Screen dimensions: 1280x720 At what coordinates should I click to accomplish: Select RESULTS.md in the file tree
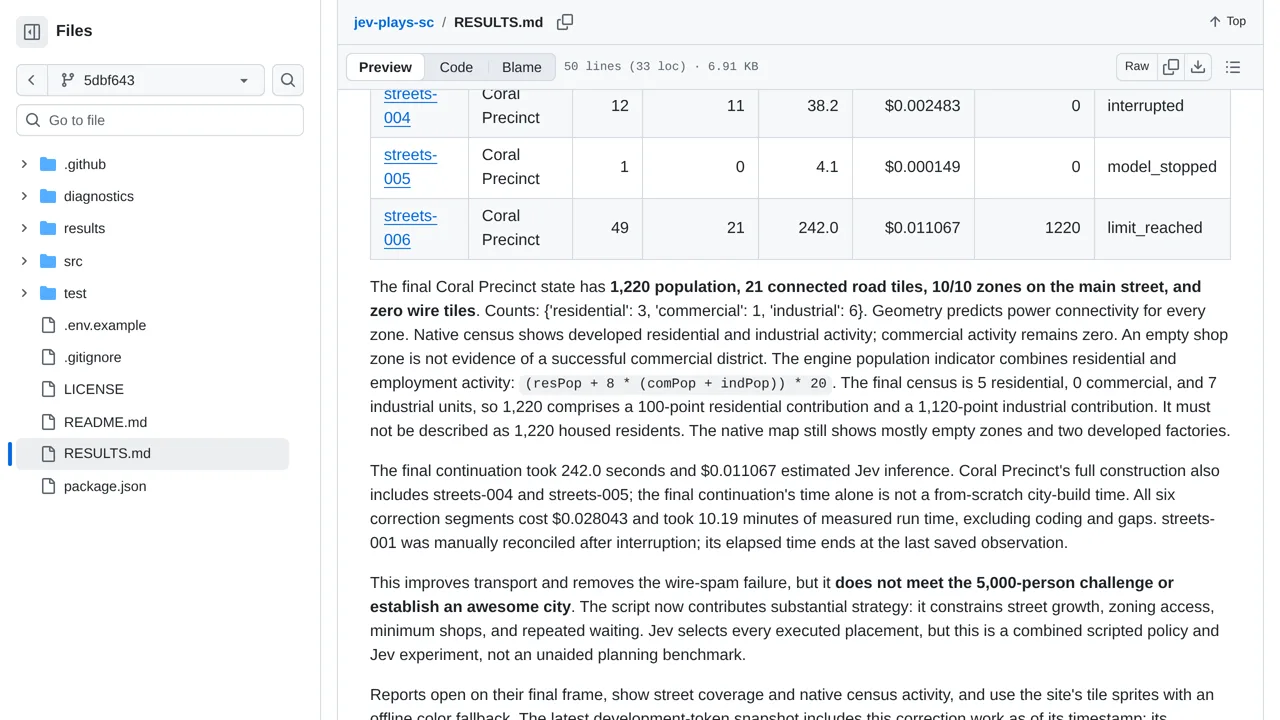pos(152,454)
